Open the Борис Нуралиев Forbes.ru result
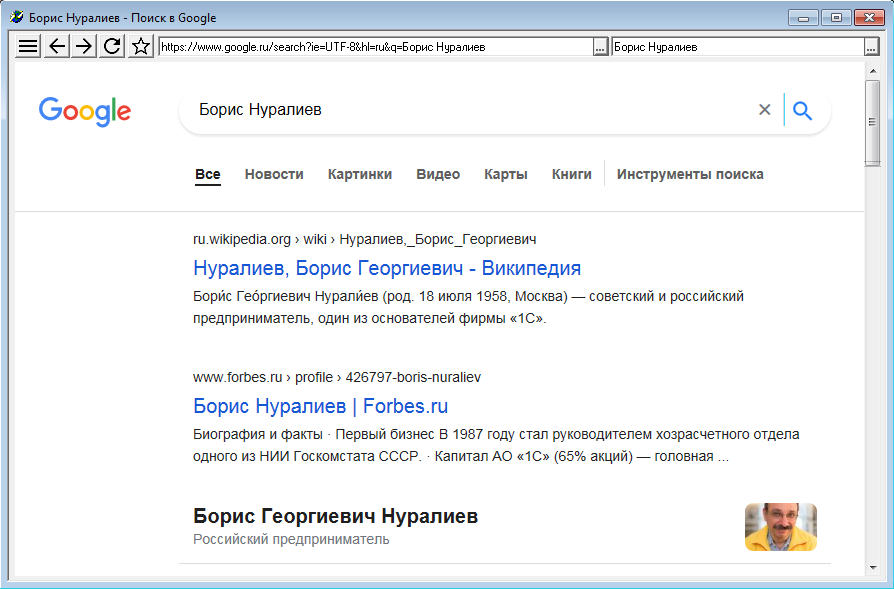Screen dimensions: 894x589 click(320, 406)
